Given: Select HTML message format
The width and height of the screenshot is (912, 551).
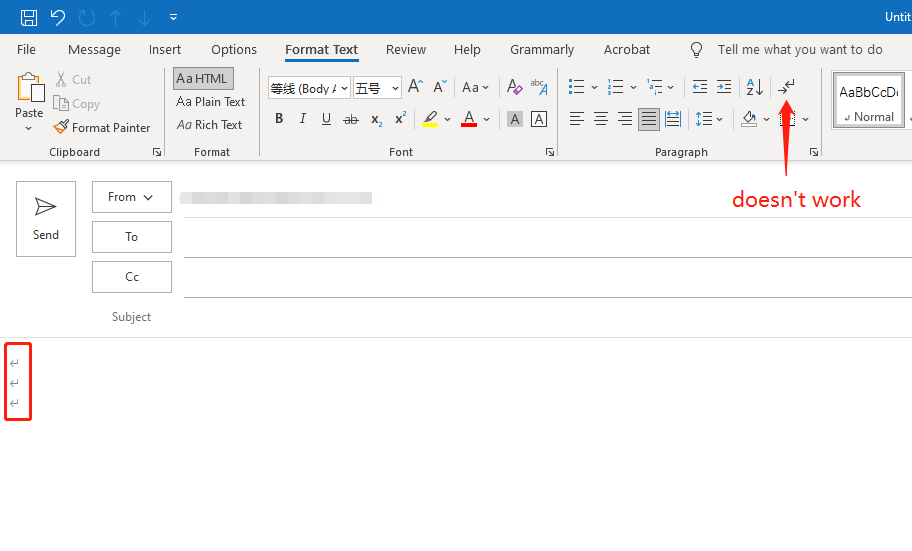Looking at the screenshot, I should tap(203, 79).
